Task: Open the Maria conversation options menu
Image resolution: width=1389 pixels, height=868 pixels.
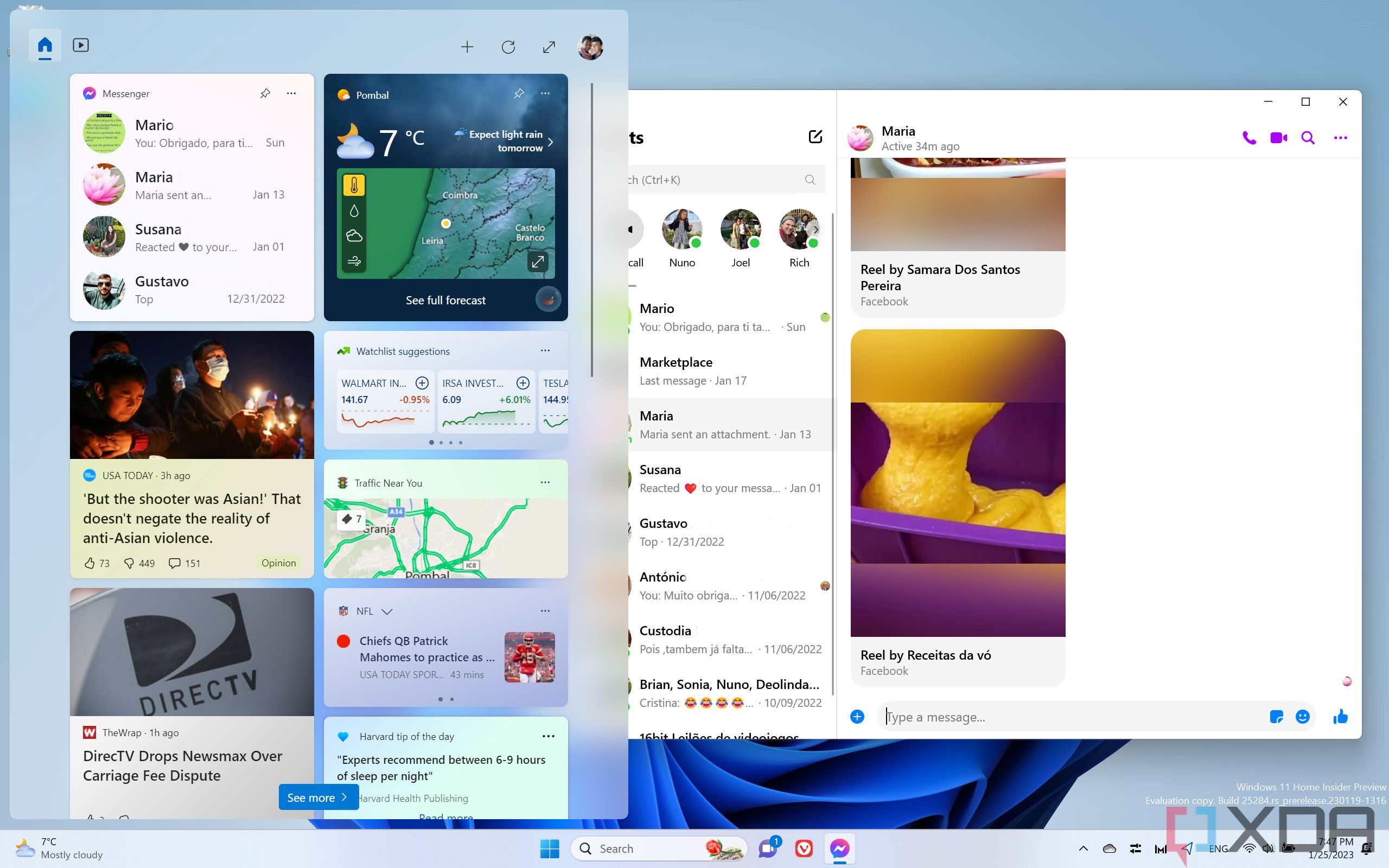Action: tap(1341, 138)
